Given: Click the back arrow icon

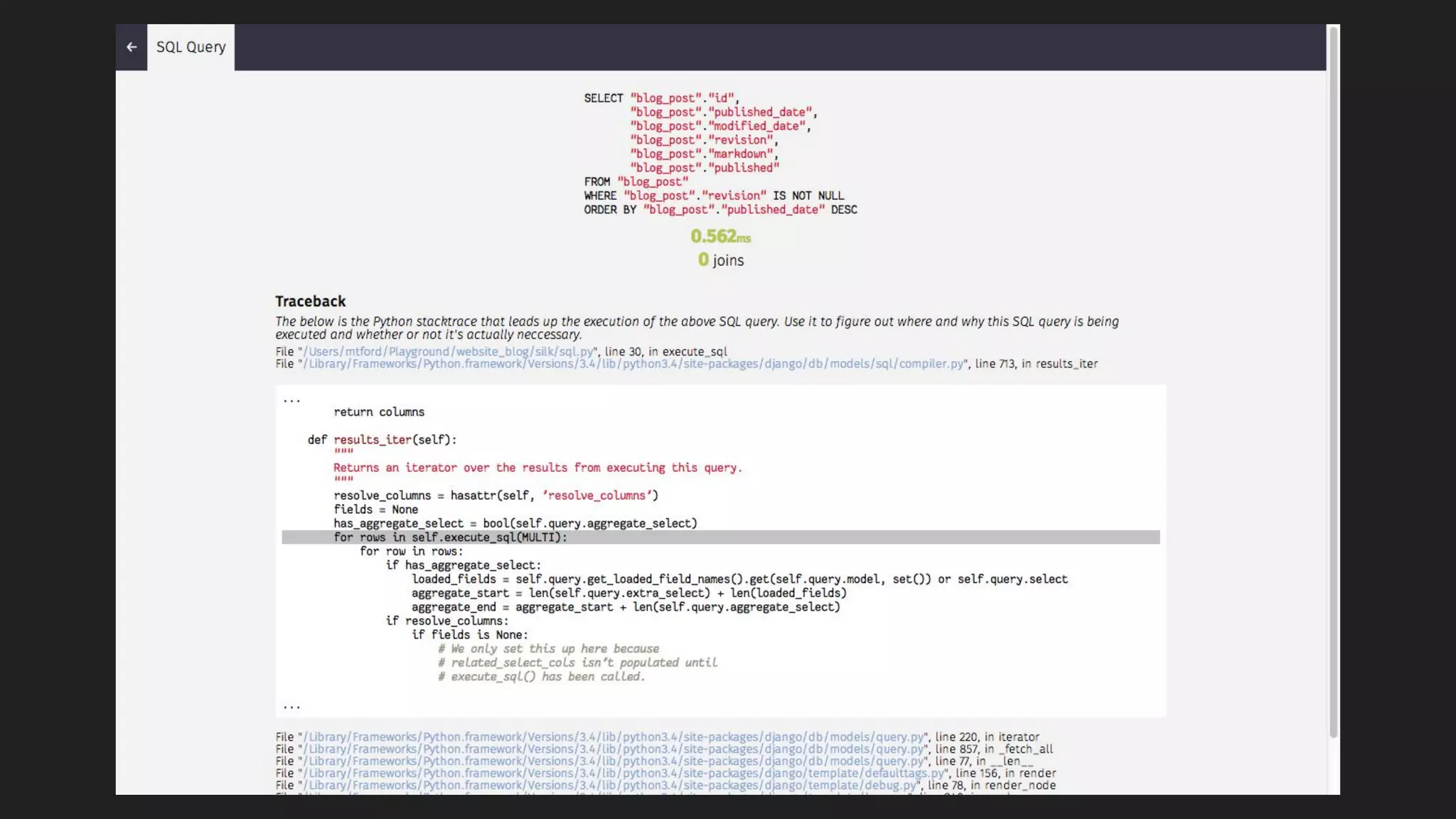Looking at the screenshot, I should (x=132, y=47).
